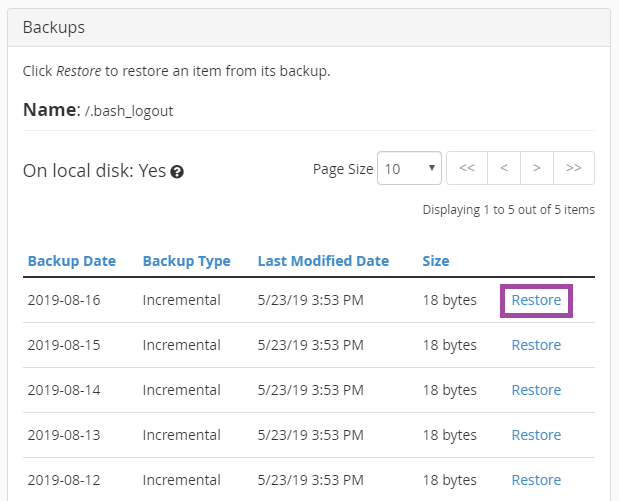Image resolution: width=619 pixels, height=501 pixels.
Task: Click the help icon beside On local disk
Action: click(x=177, y=172)
